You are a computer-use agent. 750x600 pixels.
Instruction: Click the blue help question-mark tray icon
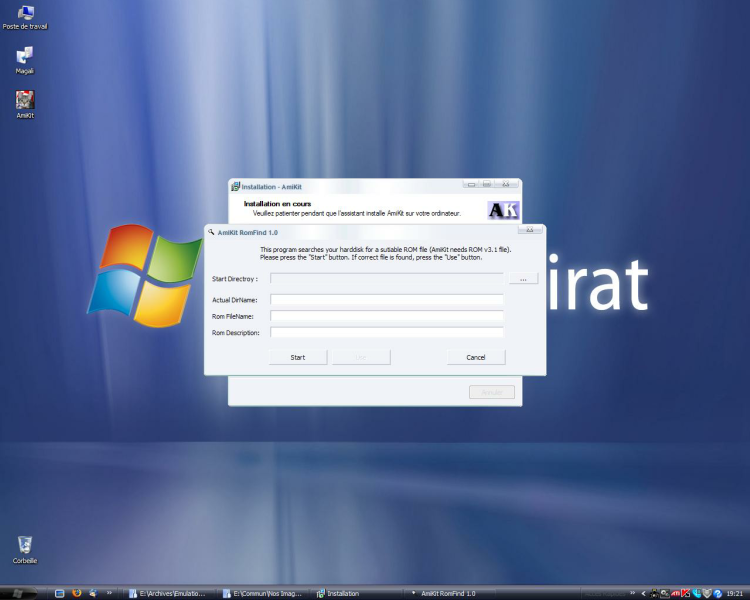point(718,594)
